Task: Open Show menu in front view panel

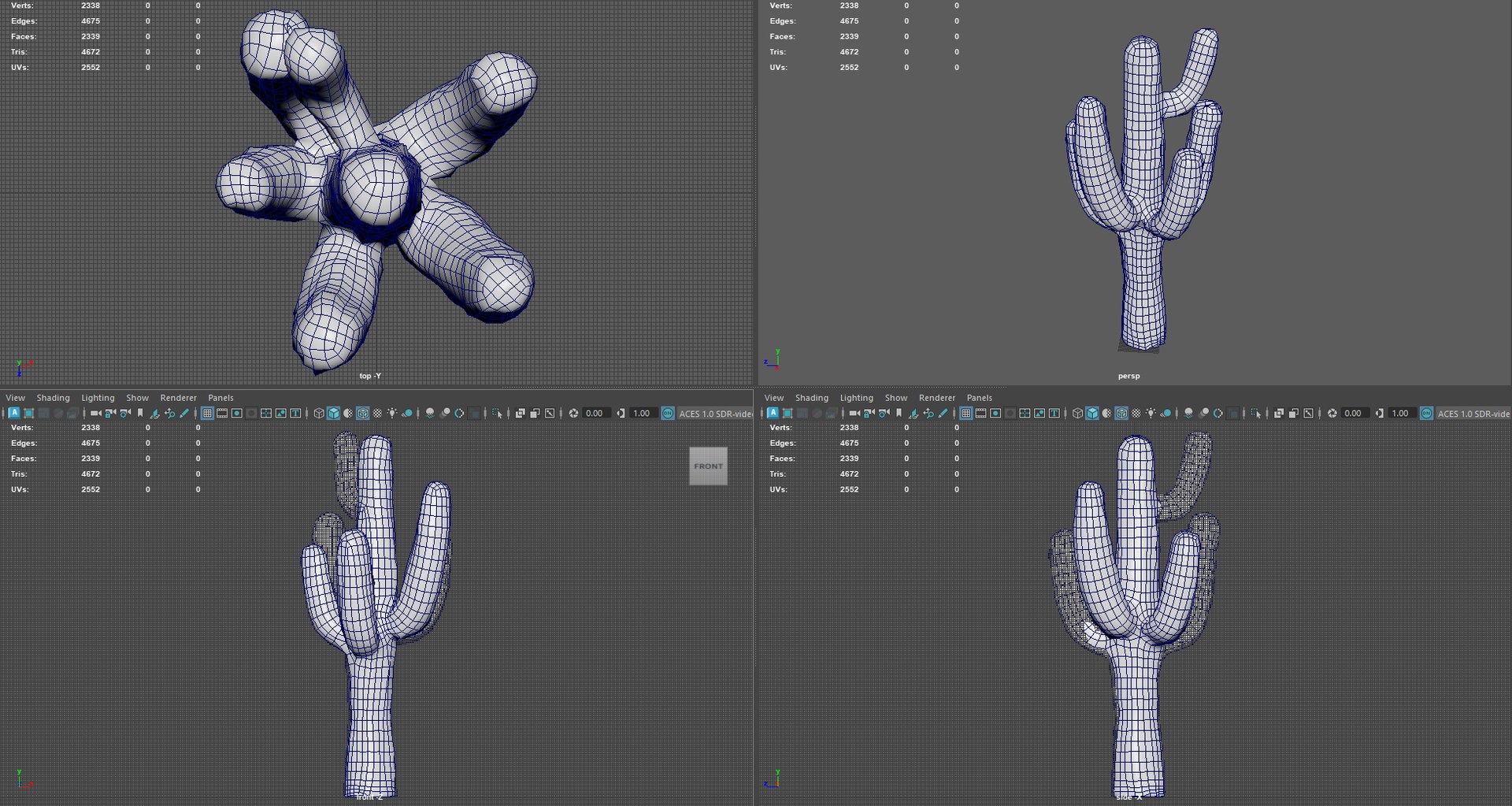Action: [x=137, y=398]
